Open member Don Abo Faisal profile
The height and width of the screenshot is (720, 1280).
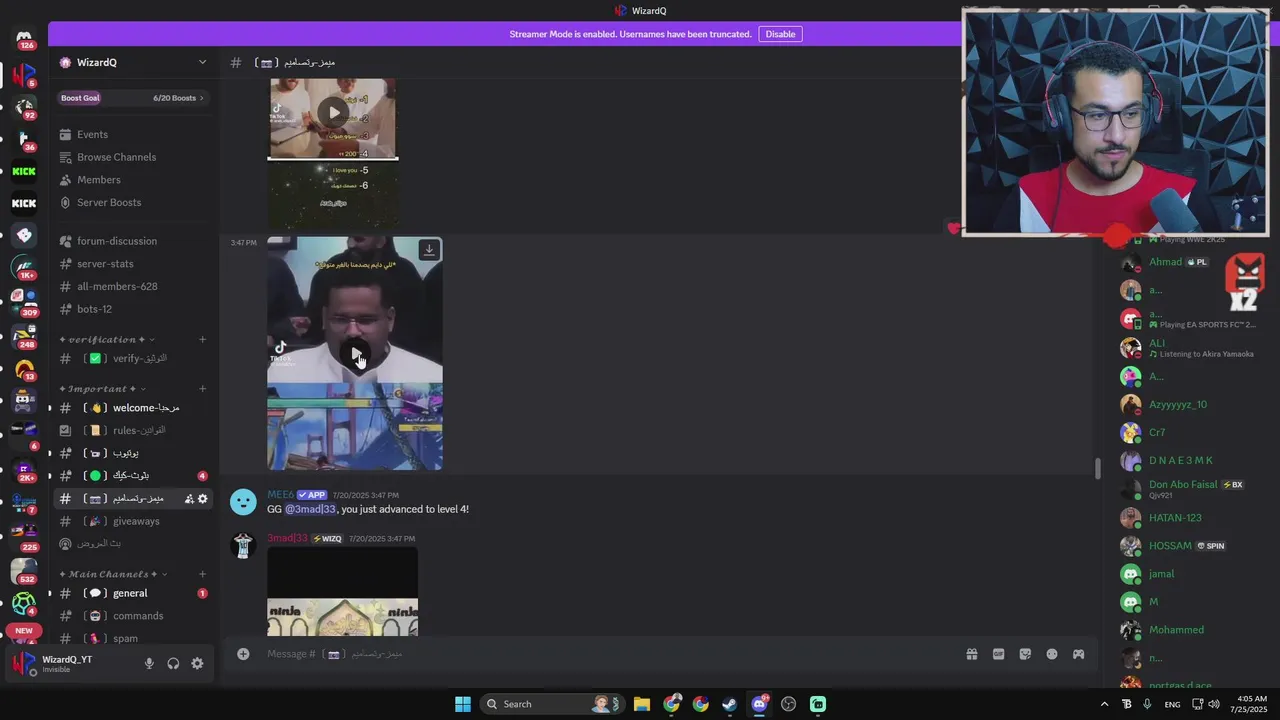pos(1183,485)
